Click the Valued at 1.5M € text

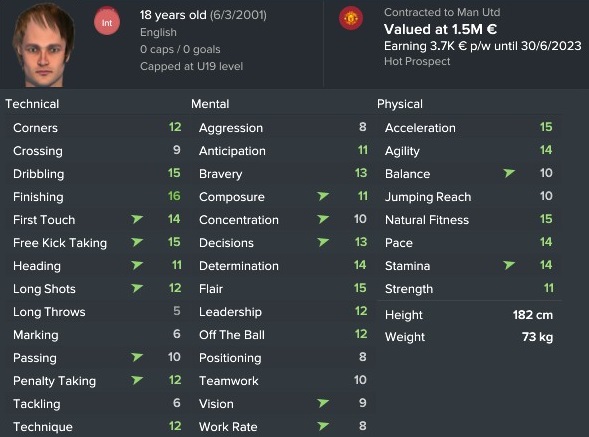click(x=440, y=29)
